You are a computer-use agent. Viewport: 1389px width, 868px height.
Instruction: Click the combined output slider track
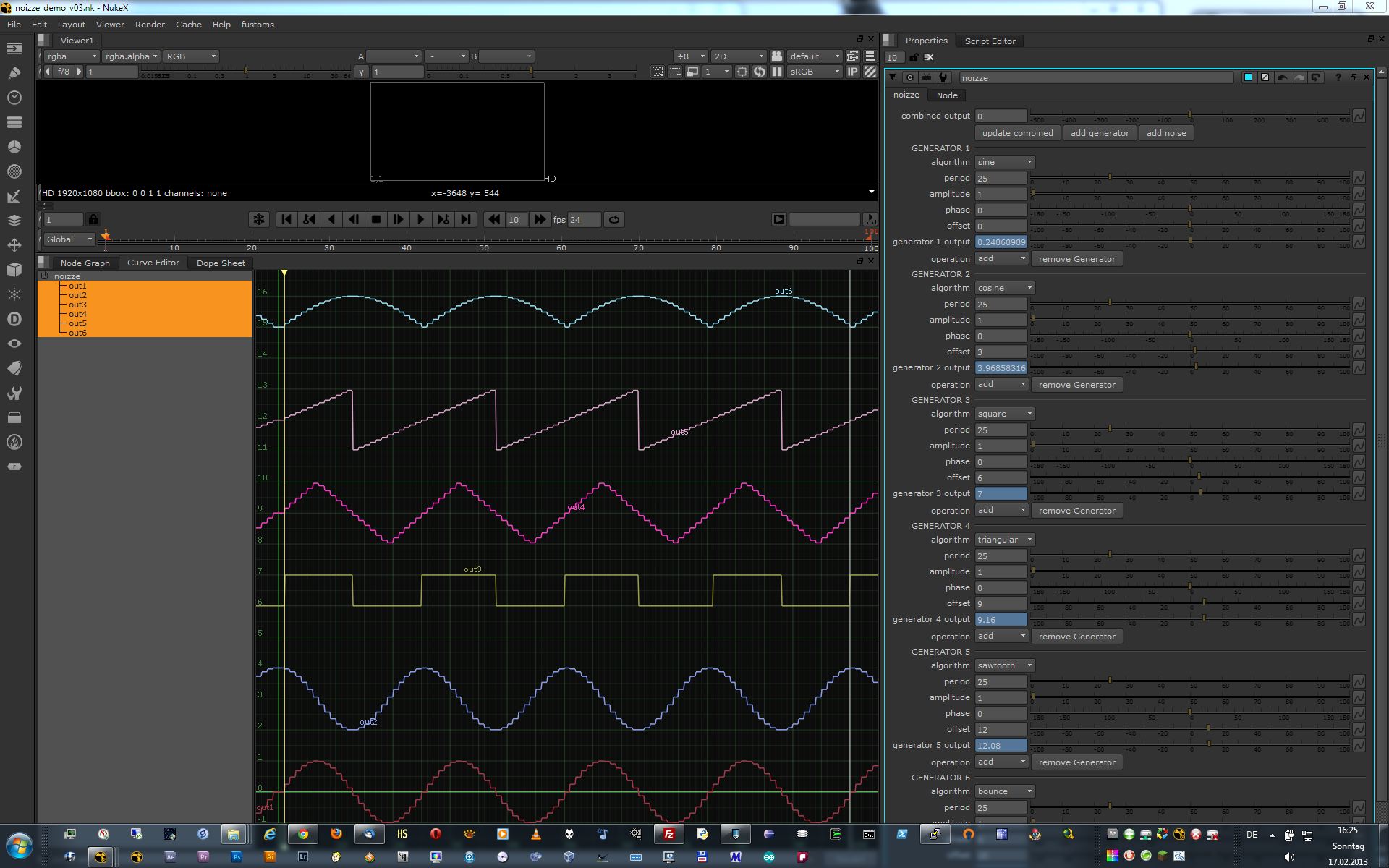click(x=1190, y=116)
